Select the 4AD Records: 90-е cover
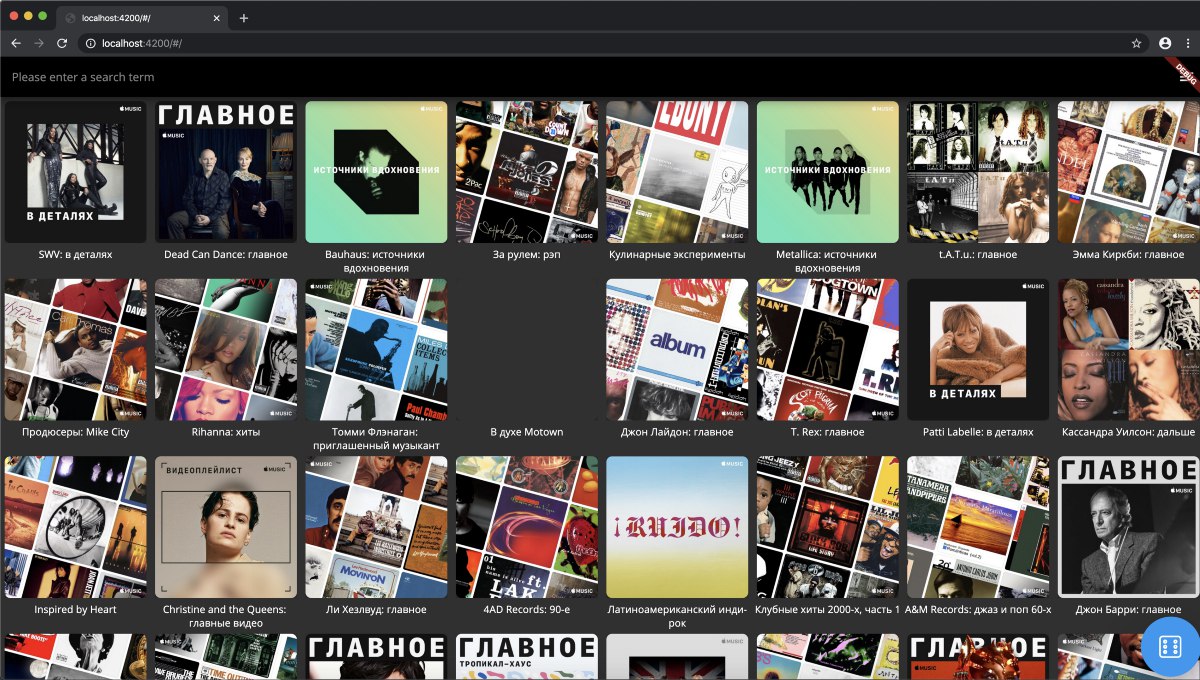 point(527,527)
